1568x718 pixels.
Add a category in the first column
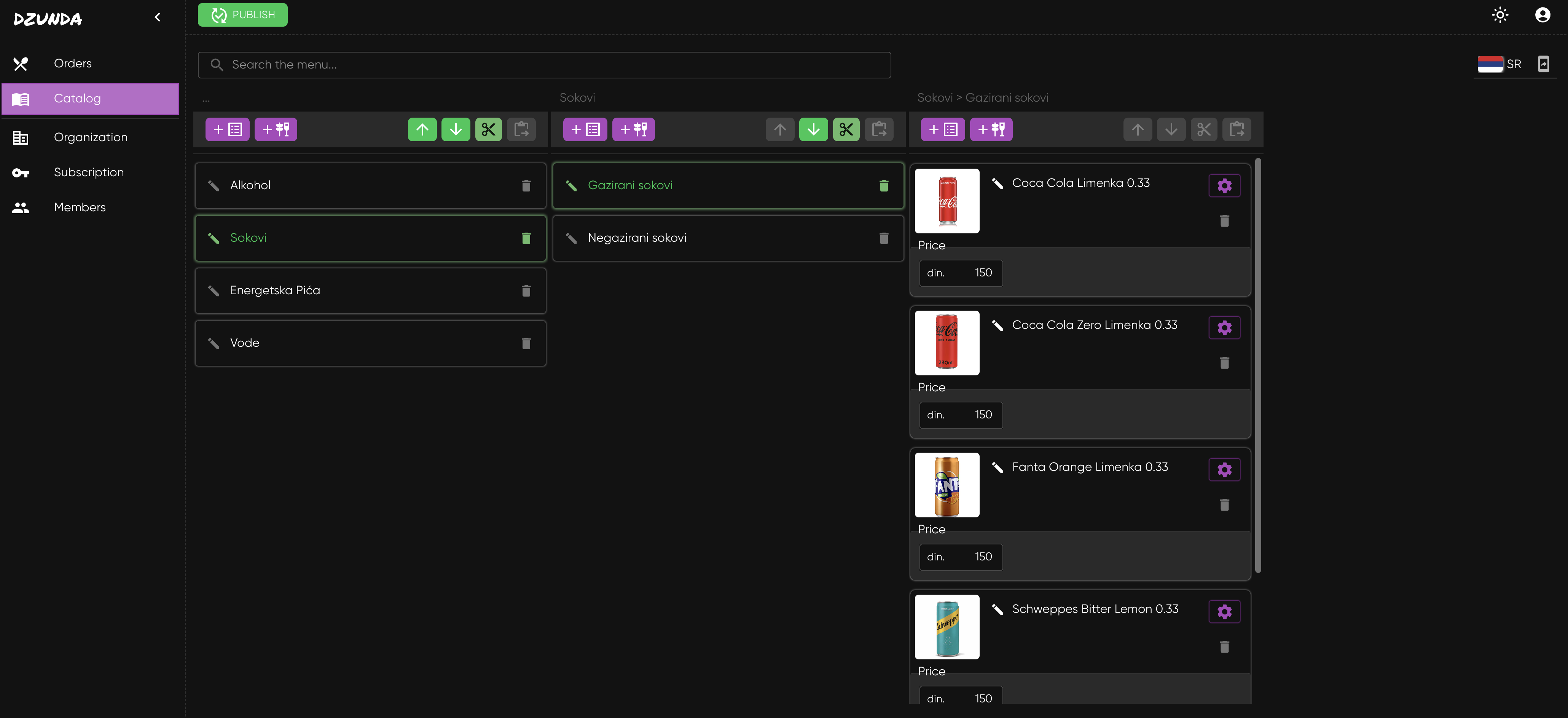pos(227,129)
